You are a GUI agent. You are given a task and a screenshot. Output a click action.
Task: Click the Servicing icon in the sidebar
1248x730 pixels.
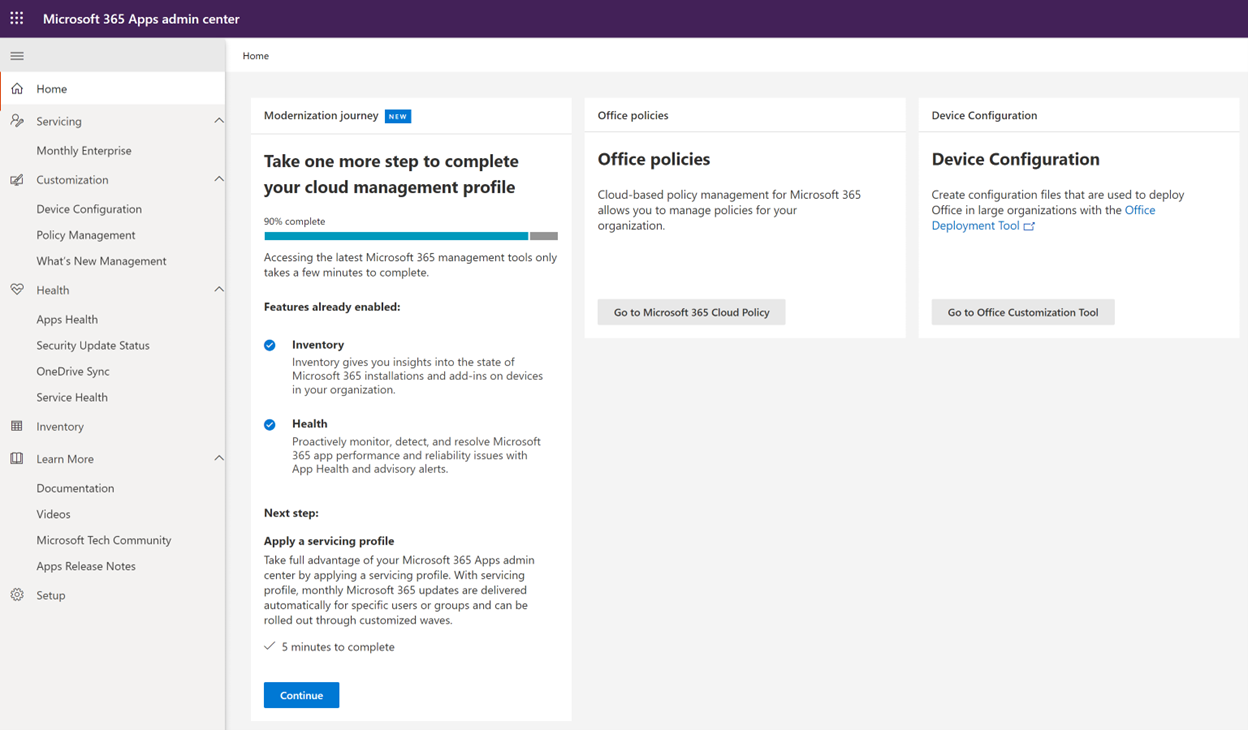(16, 120)
